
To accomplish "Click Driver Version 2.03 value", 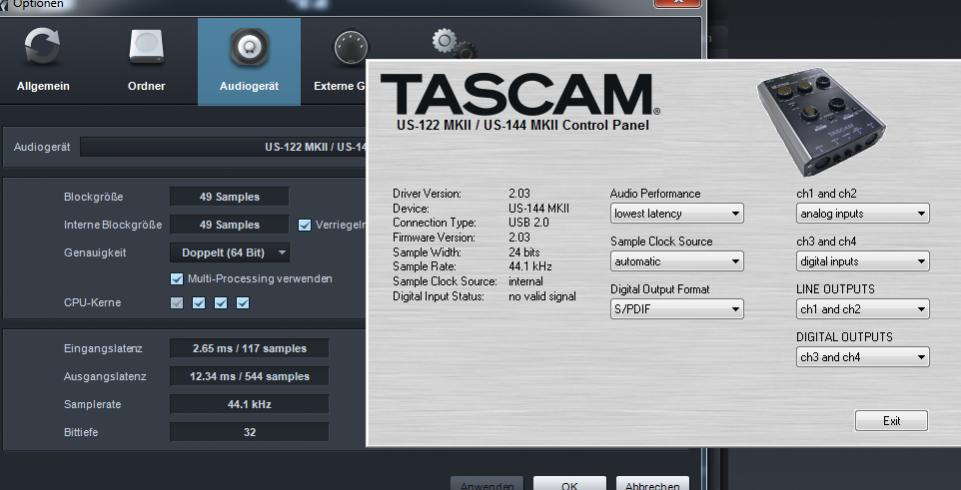I will (x=519, y=194).
